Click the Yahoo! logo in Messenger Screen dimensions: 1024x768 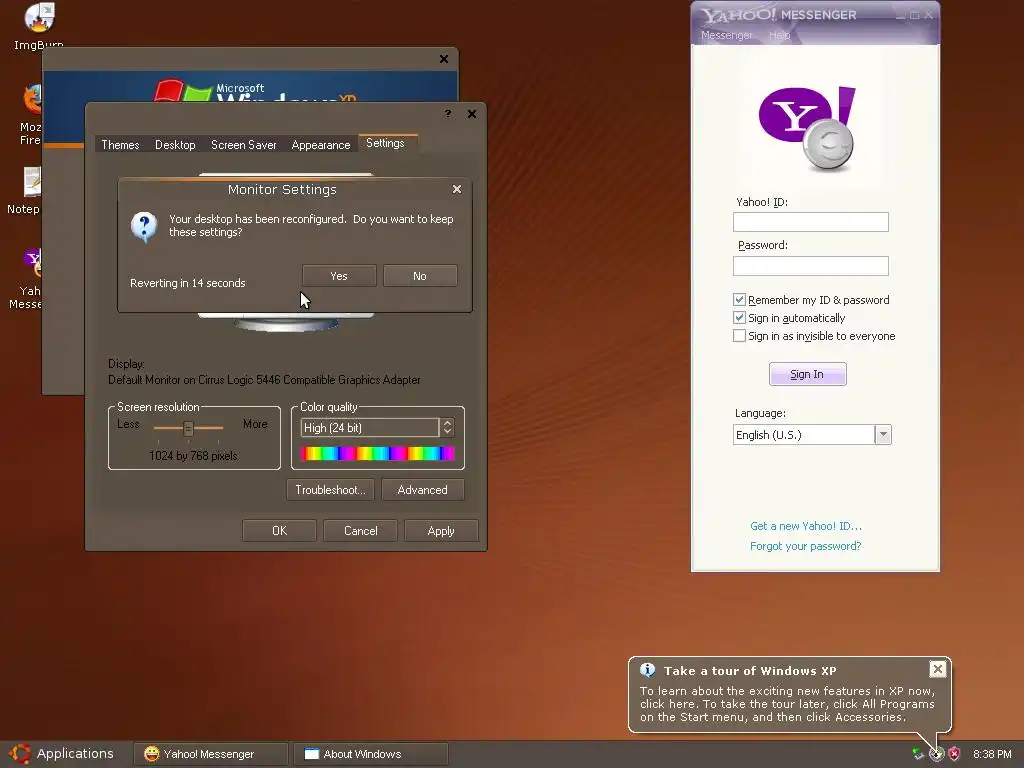click(x=807, y=128)
